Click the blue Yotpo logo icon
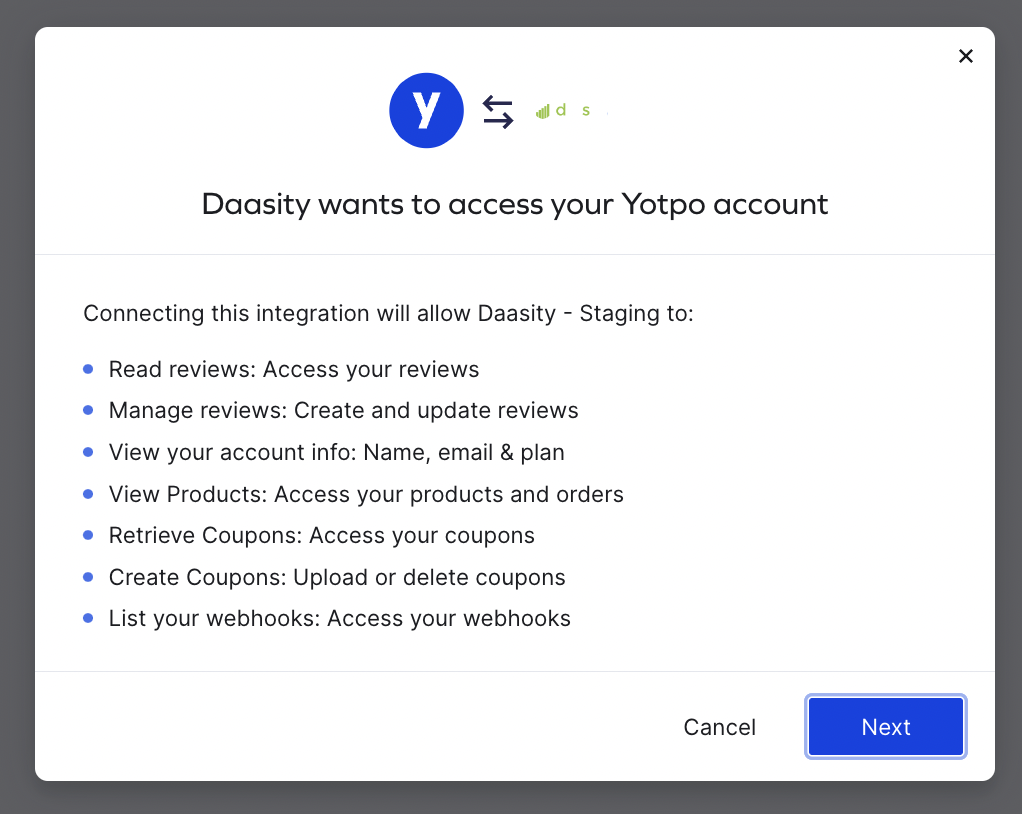Image resolution: width=1022 pixels, height=814 pixels. pyautogui.click(x=426, y=111)
